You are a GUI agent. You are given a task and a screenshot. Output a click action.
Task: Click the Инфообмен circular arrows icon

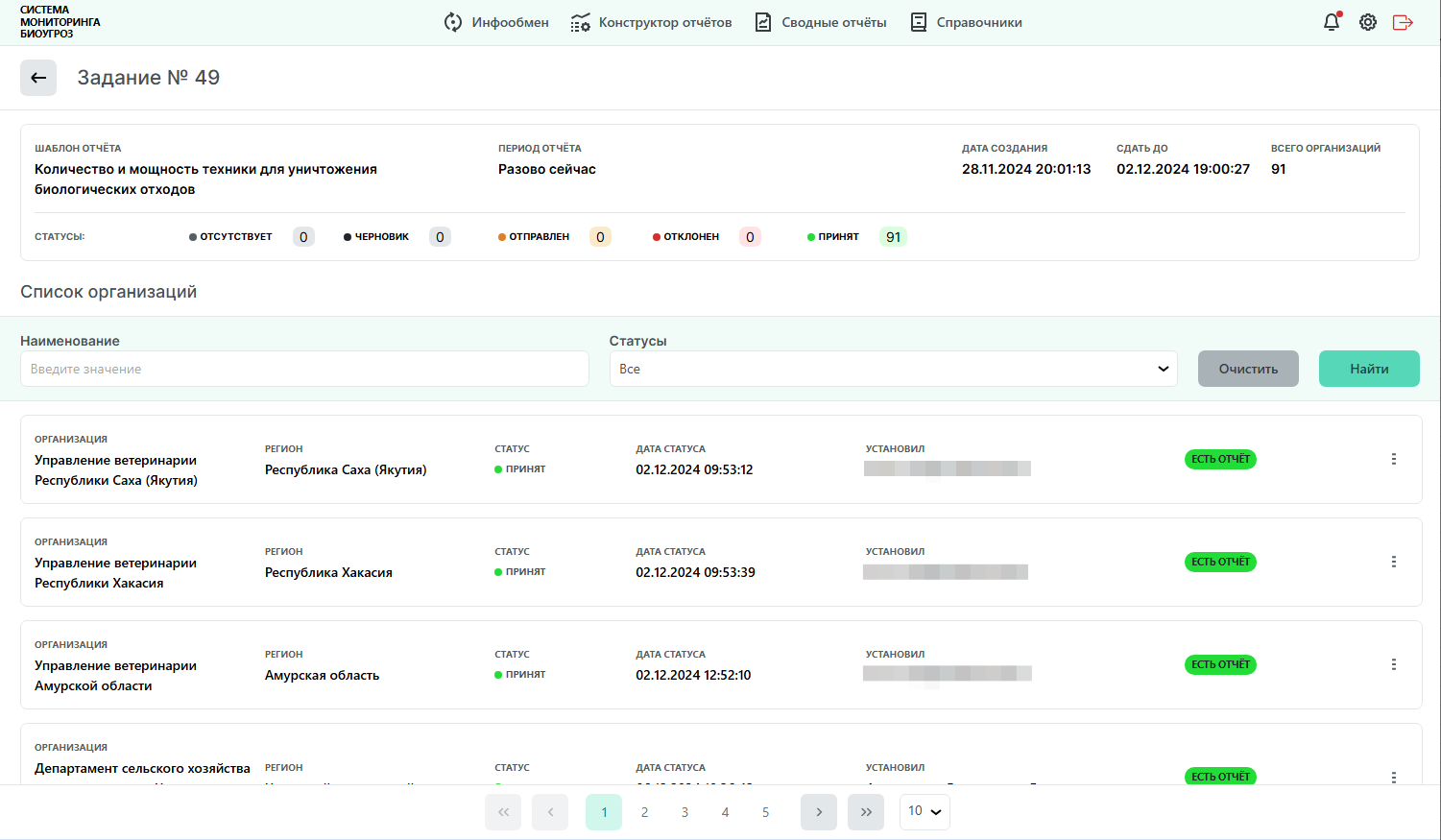(453, 22)
